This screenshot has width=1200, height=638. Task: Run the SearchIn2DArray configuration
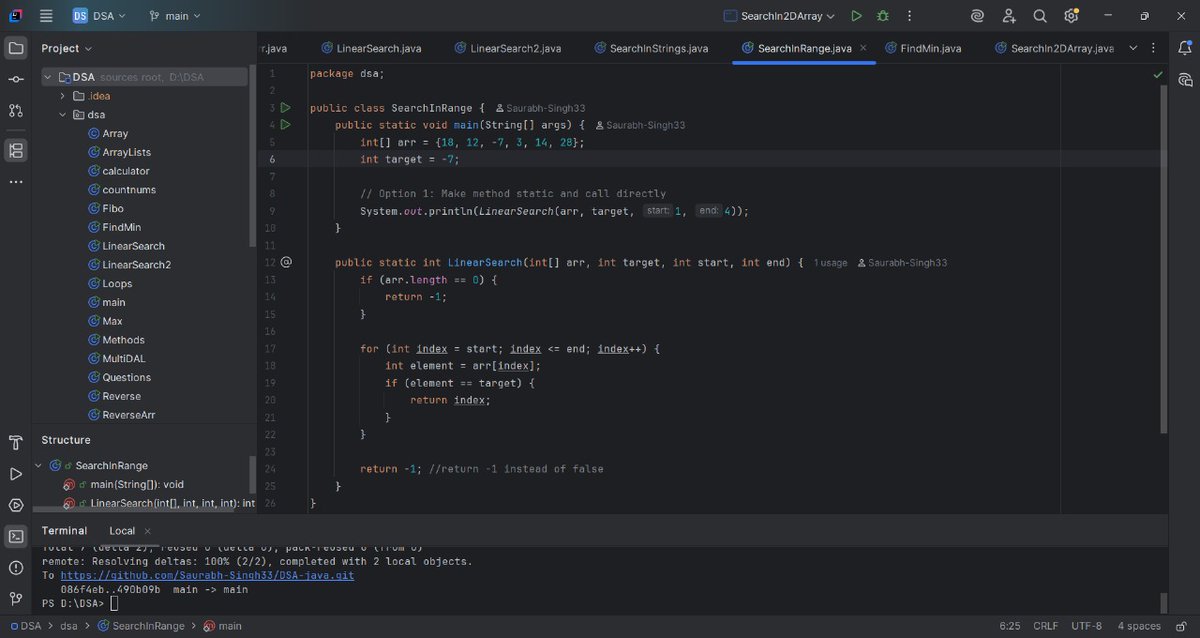[856, 16]
